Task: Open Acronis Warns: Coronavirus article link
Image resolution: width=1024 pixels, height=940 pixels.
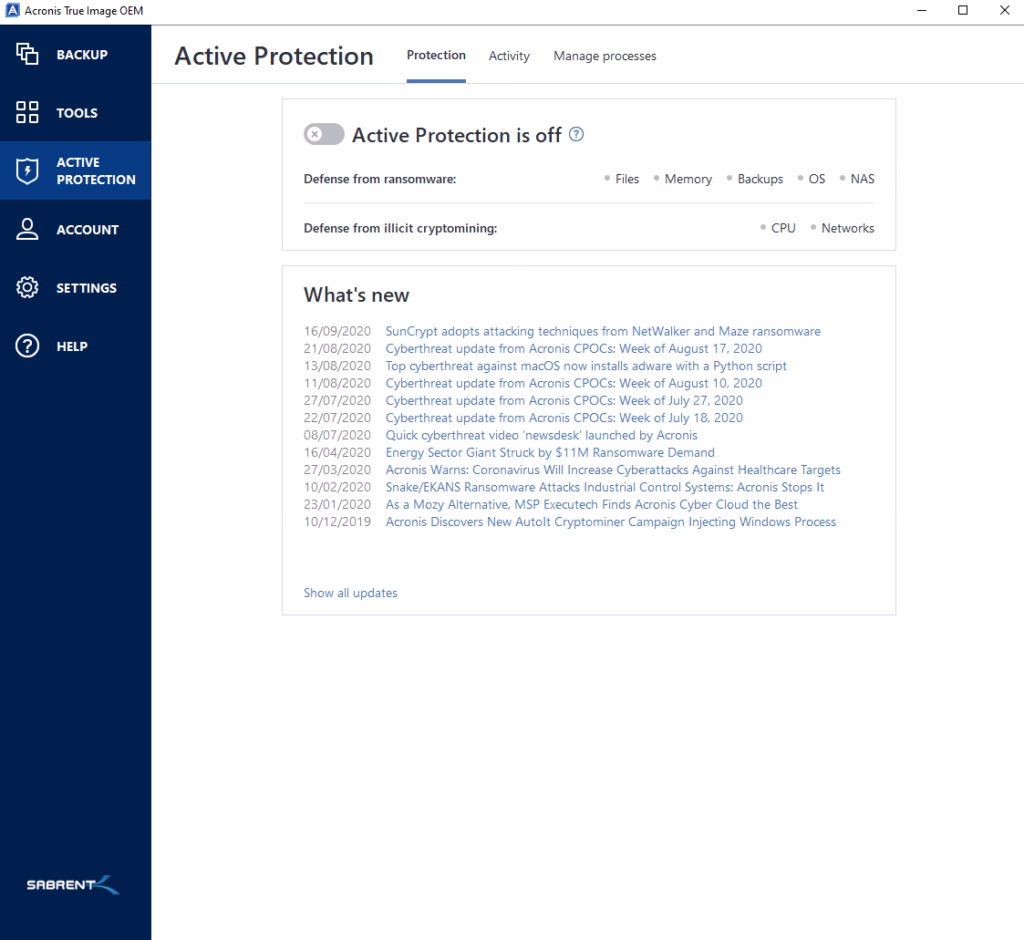Action: (x=613, y=470)
